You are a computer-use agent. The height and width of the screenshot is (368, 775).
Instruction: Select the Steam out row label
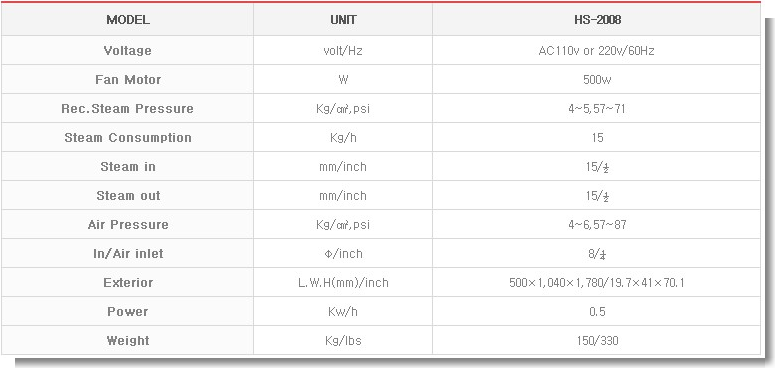[x=128, y=196]
